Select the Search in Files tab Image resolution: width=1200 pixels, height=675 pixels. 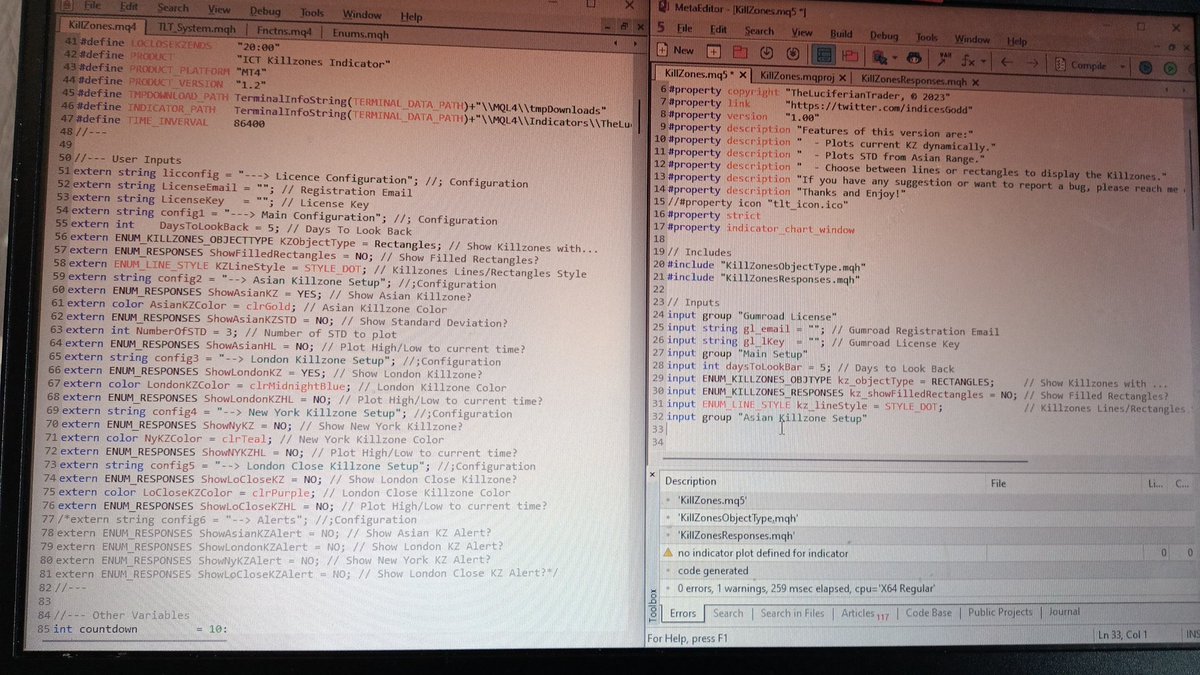[792, 613]
